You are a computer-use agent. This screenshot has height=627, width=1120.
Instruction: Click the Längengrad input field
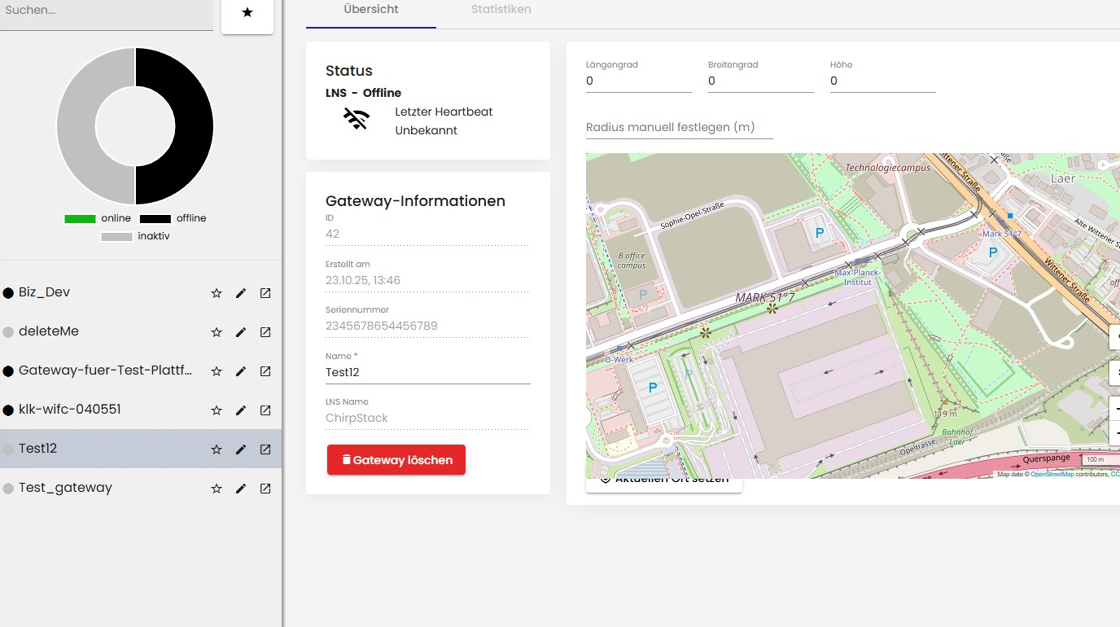[638, 82]
